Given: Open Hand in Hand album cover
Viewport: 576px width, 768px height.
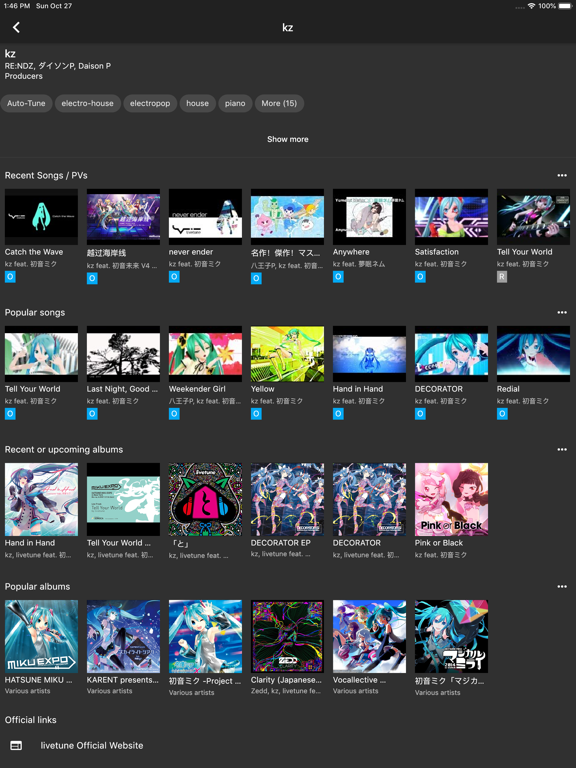Looking at the screenshot, I should tap(41, 500).
